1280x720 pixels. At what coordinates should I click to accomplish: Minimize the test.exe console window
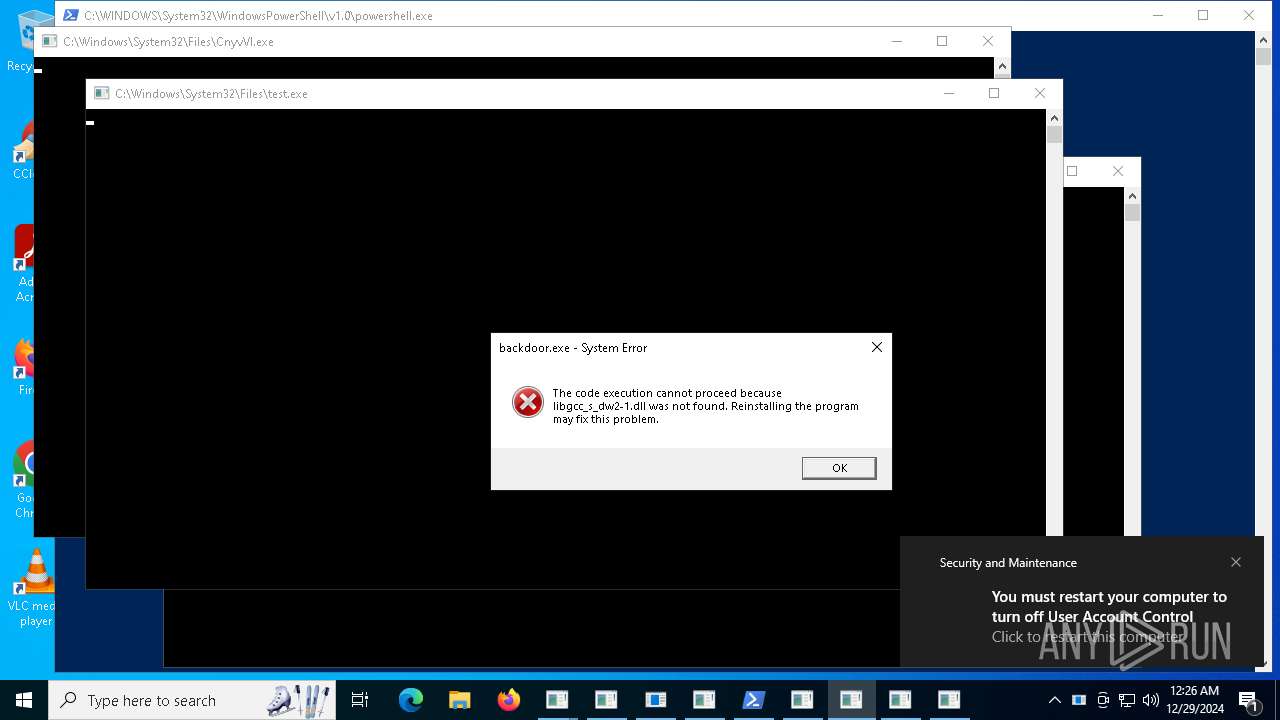tap(948, 93)
